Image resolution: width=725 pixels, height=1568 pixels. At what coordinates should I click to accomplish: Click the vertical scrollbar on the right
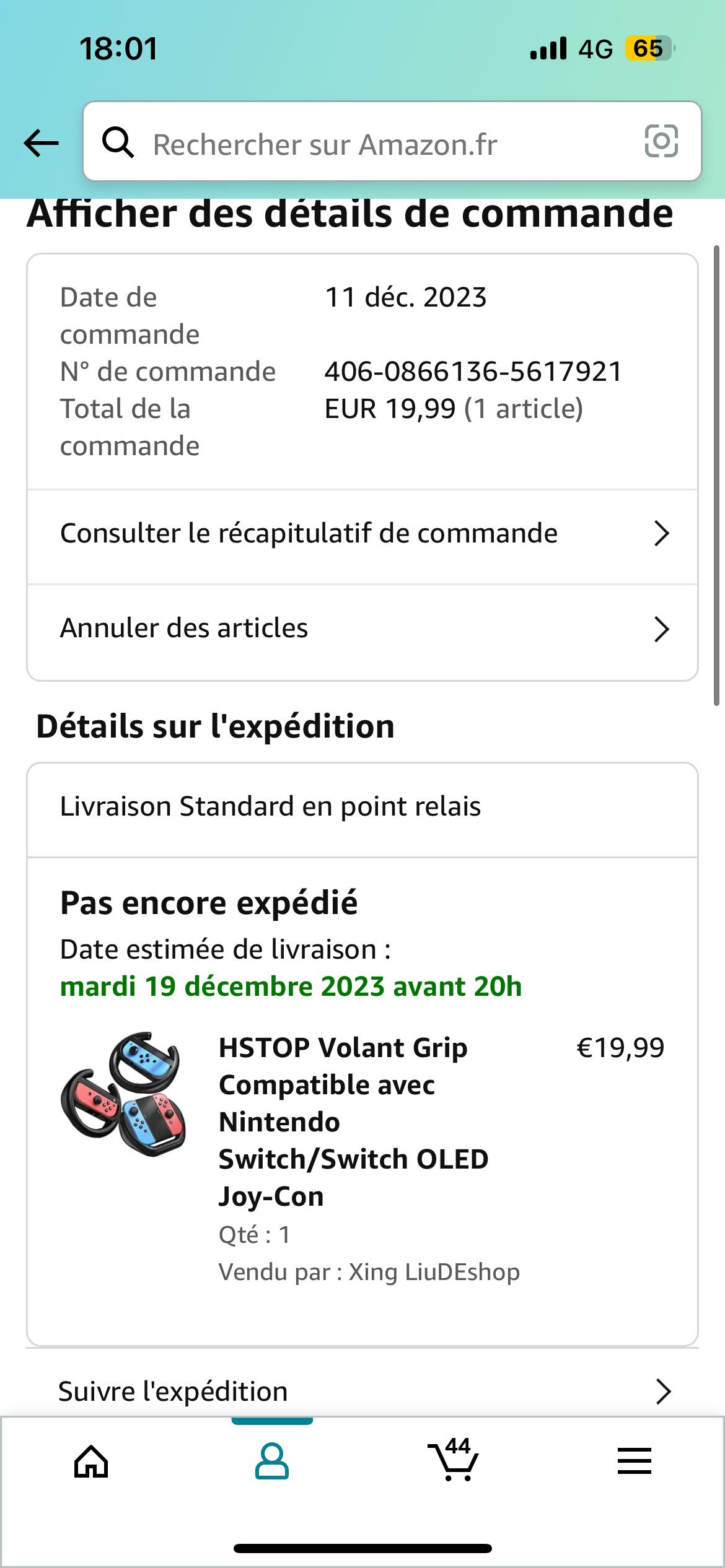pos(716,476)
